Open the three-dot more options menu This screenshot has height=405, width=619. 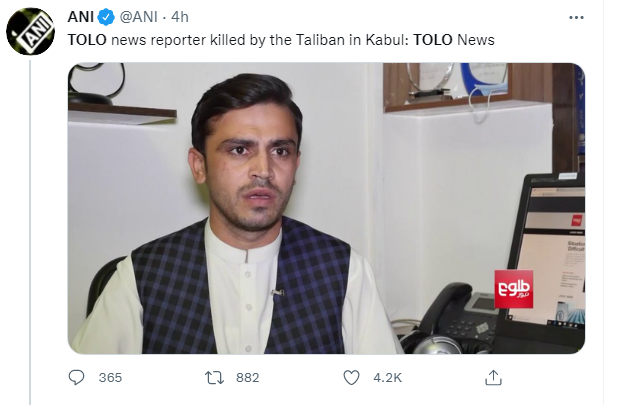576,17
